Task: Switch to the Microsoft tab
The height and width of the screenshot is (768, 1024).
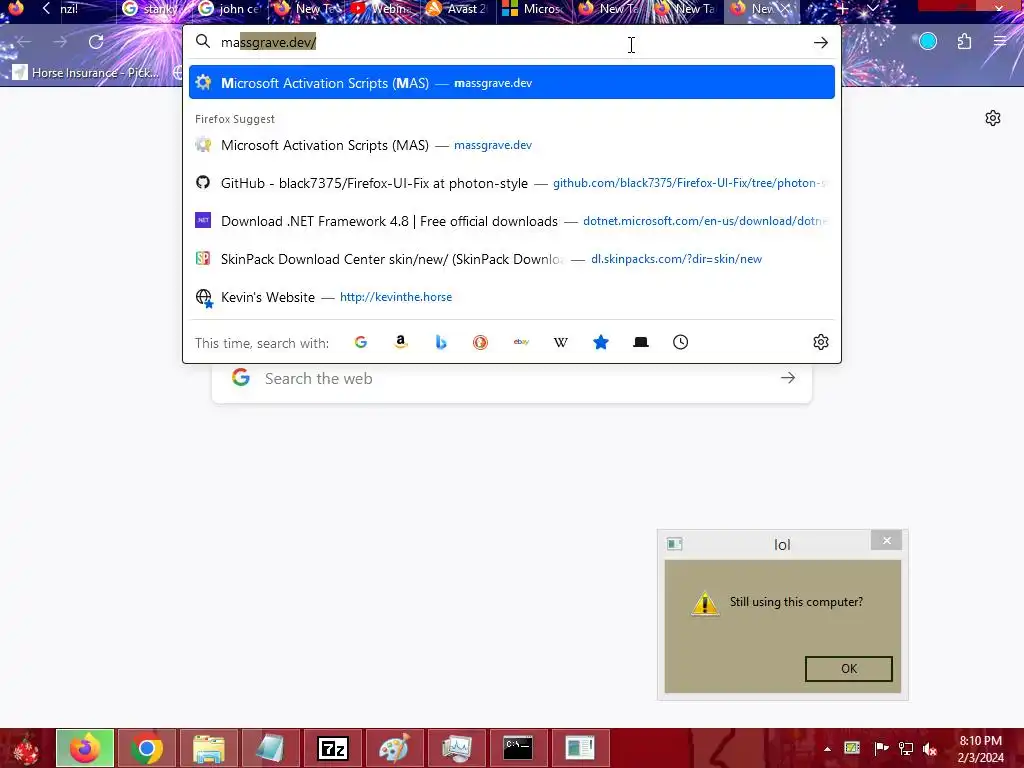Action: pos(533,9)
